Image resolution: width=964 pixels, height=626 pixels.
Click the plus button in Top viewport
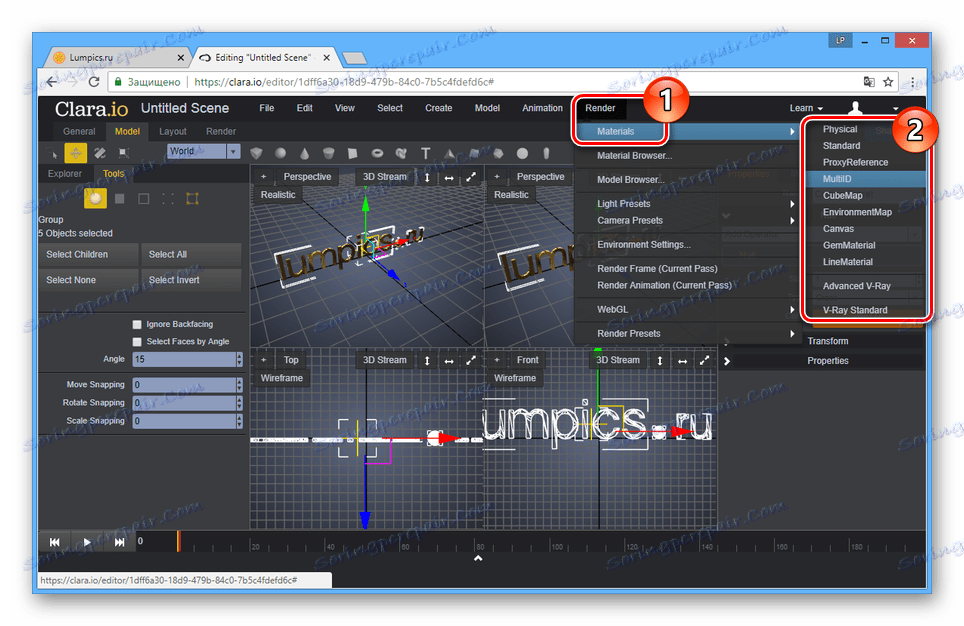(263, 360)
